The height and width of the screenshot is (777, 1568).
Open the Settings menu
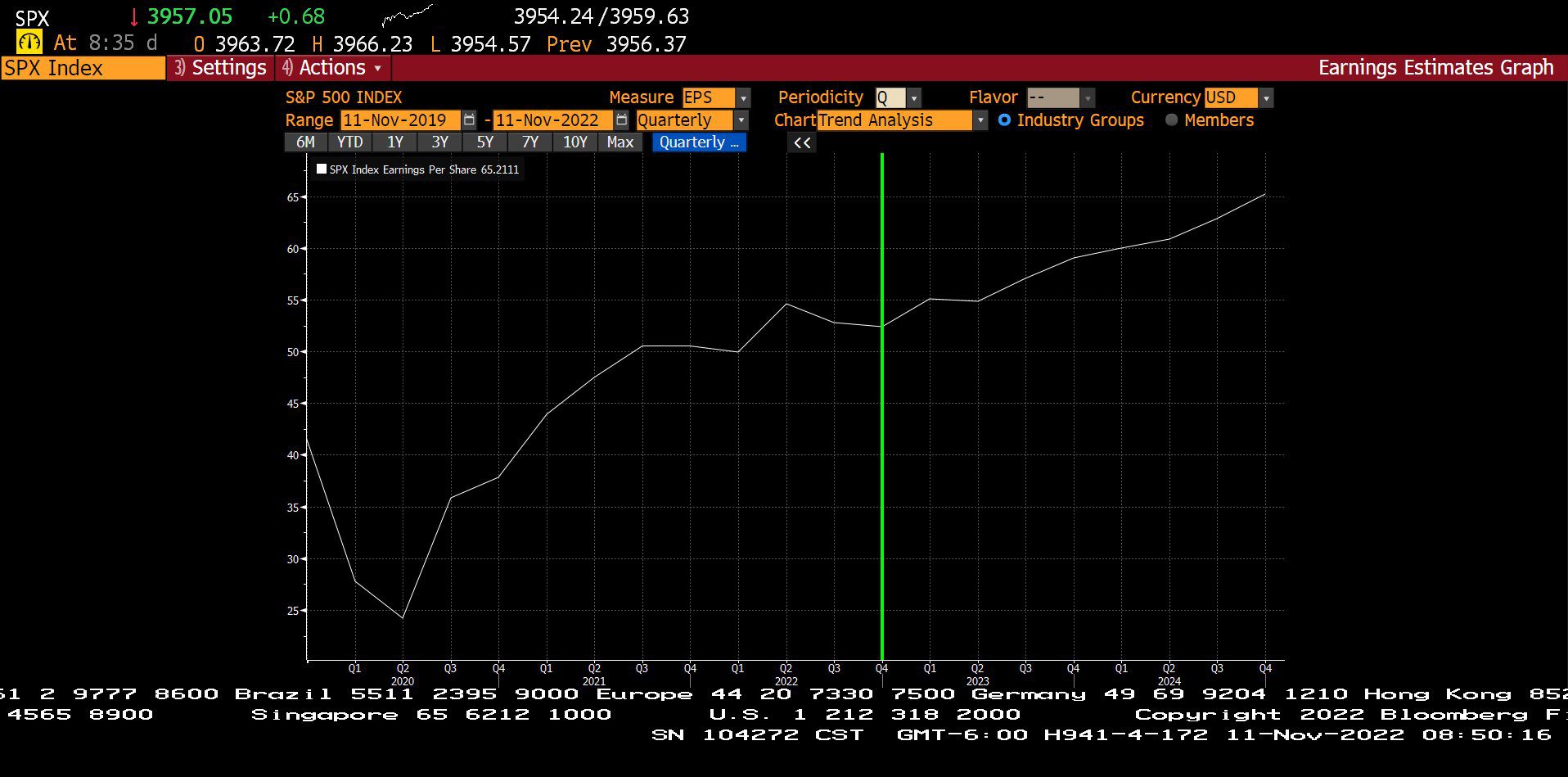tap(221, 68)
